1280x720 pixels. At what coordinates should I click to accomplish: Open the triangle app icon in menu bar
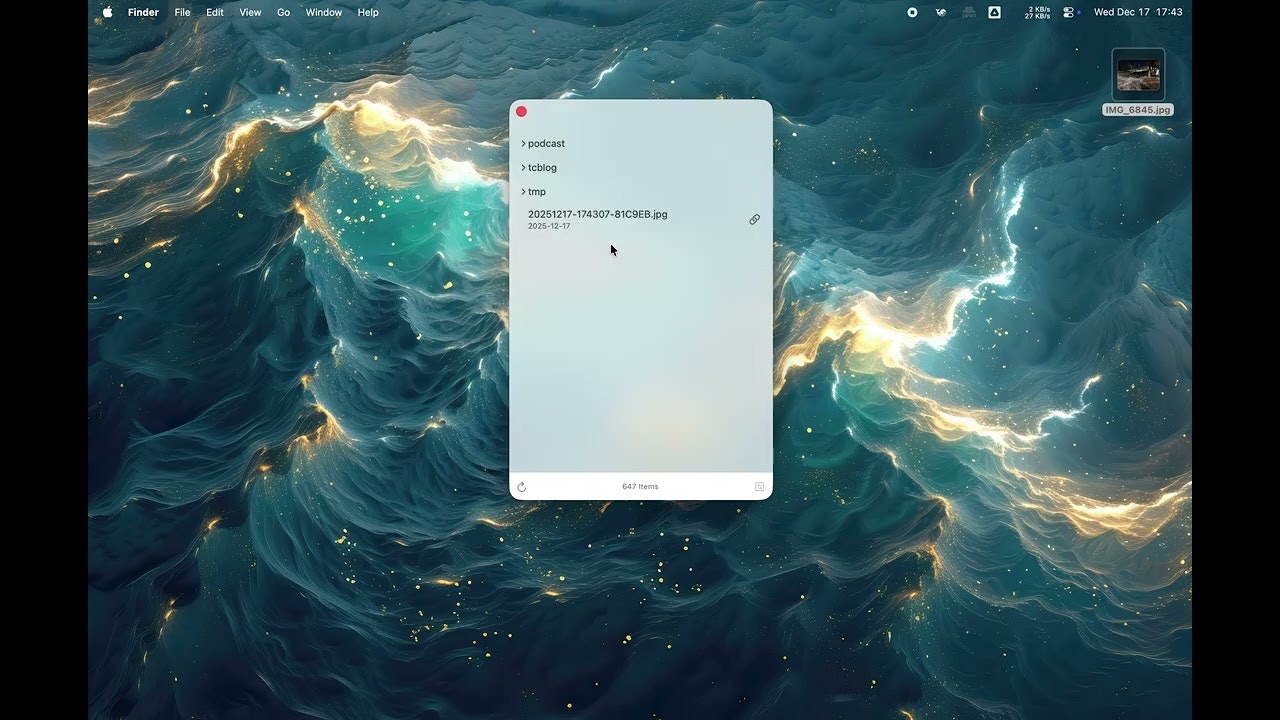click(x=994, y=12)
